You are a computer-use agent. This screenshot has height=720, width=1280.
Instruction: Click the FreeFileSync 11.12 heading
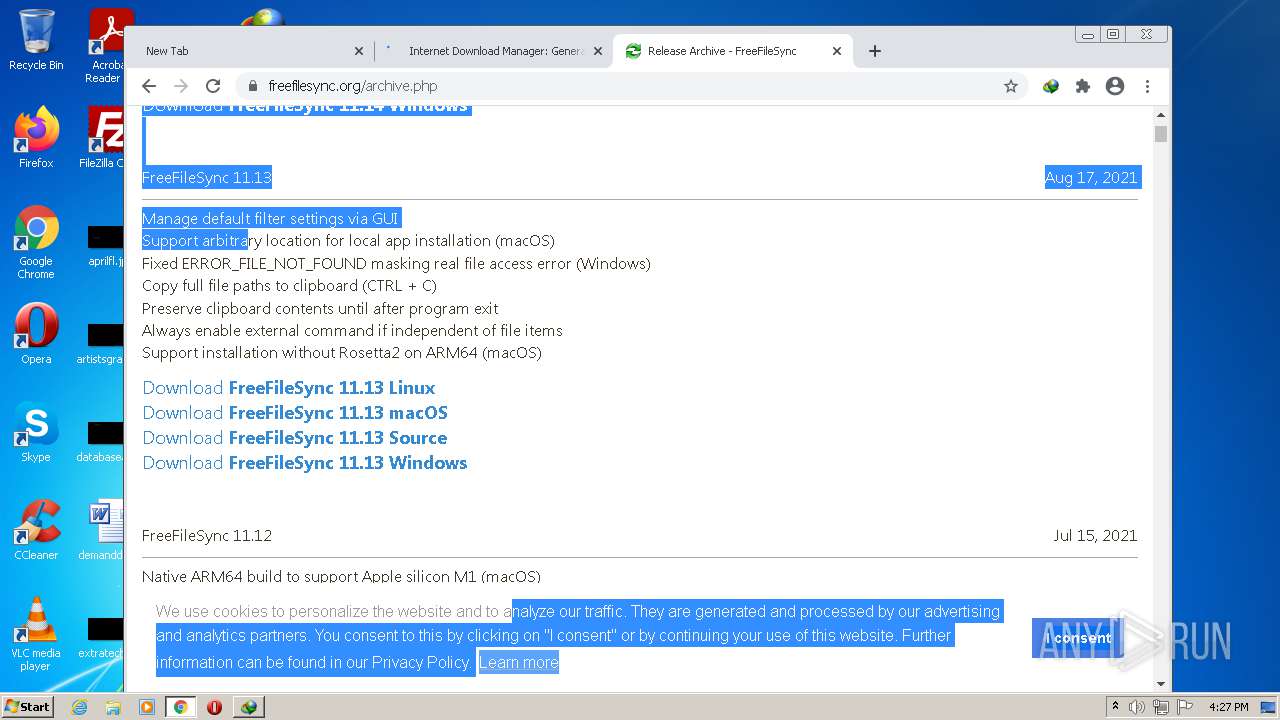pos(207,536)
